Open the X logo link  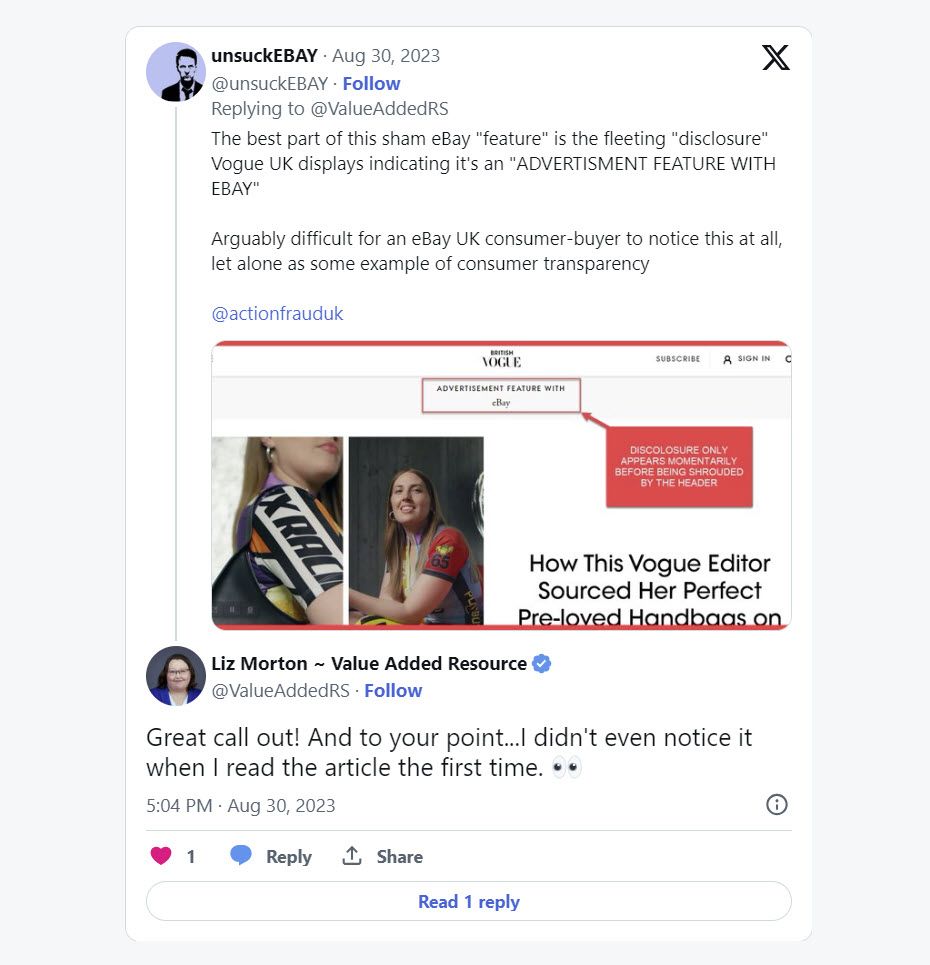776,57
